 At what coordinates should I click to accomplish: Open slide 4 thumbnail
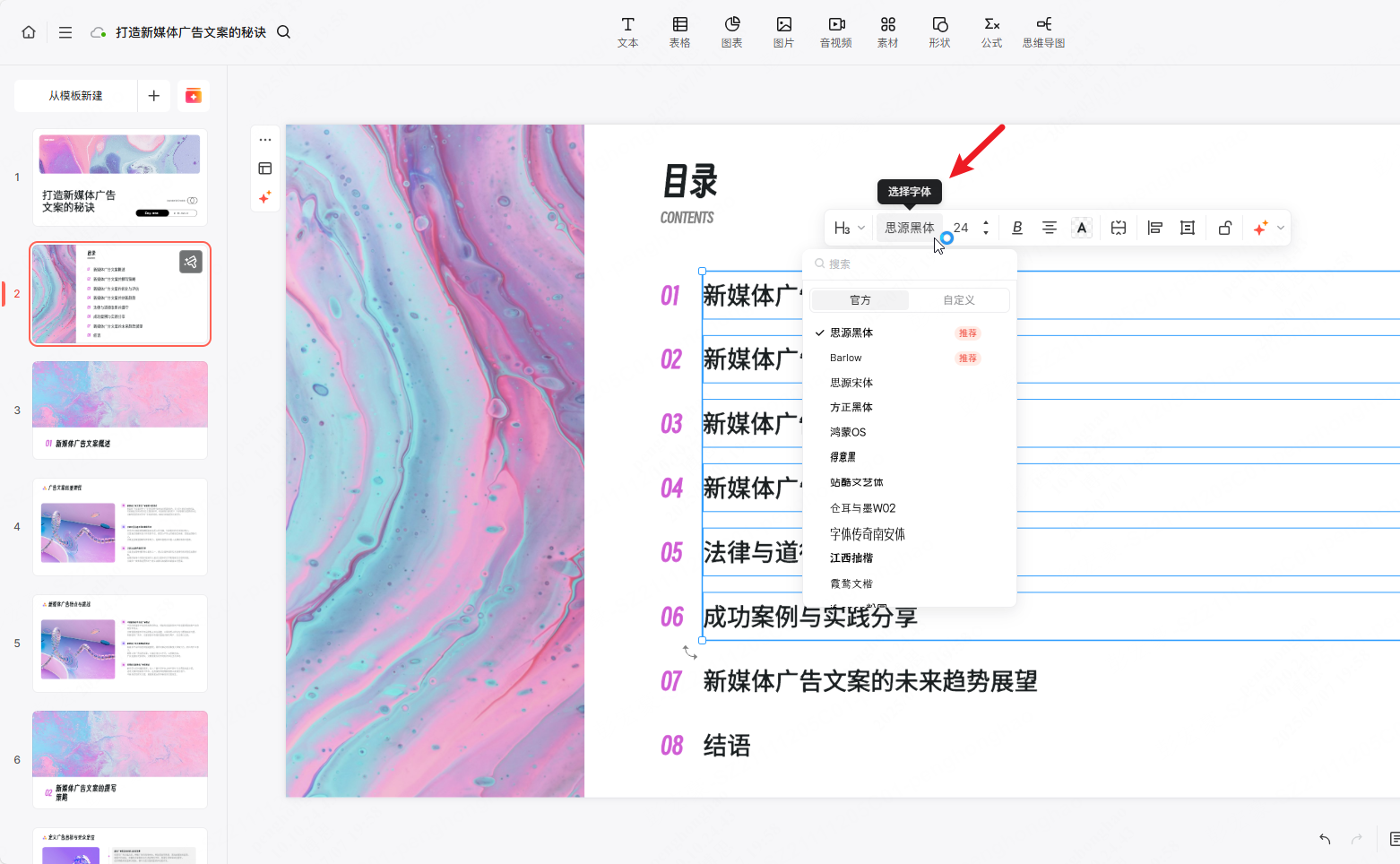120,527
